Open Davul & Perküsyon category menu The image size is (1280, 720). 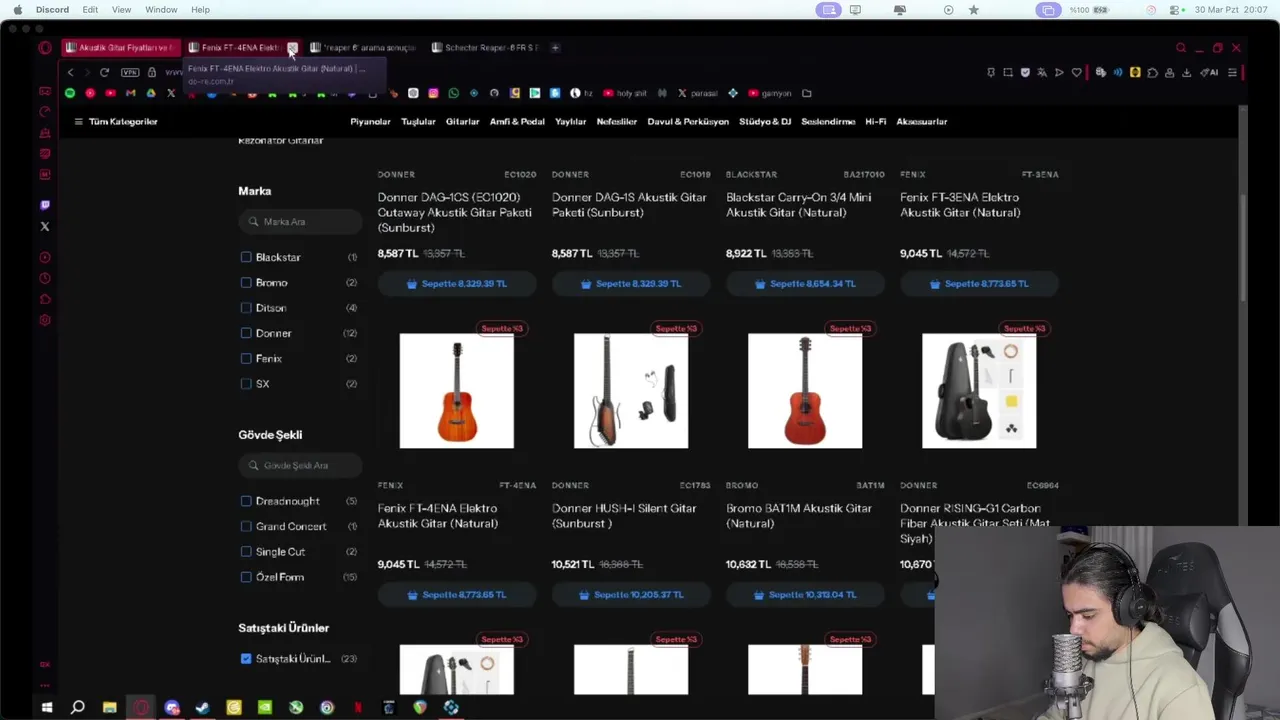click(x=688, y=121)
